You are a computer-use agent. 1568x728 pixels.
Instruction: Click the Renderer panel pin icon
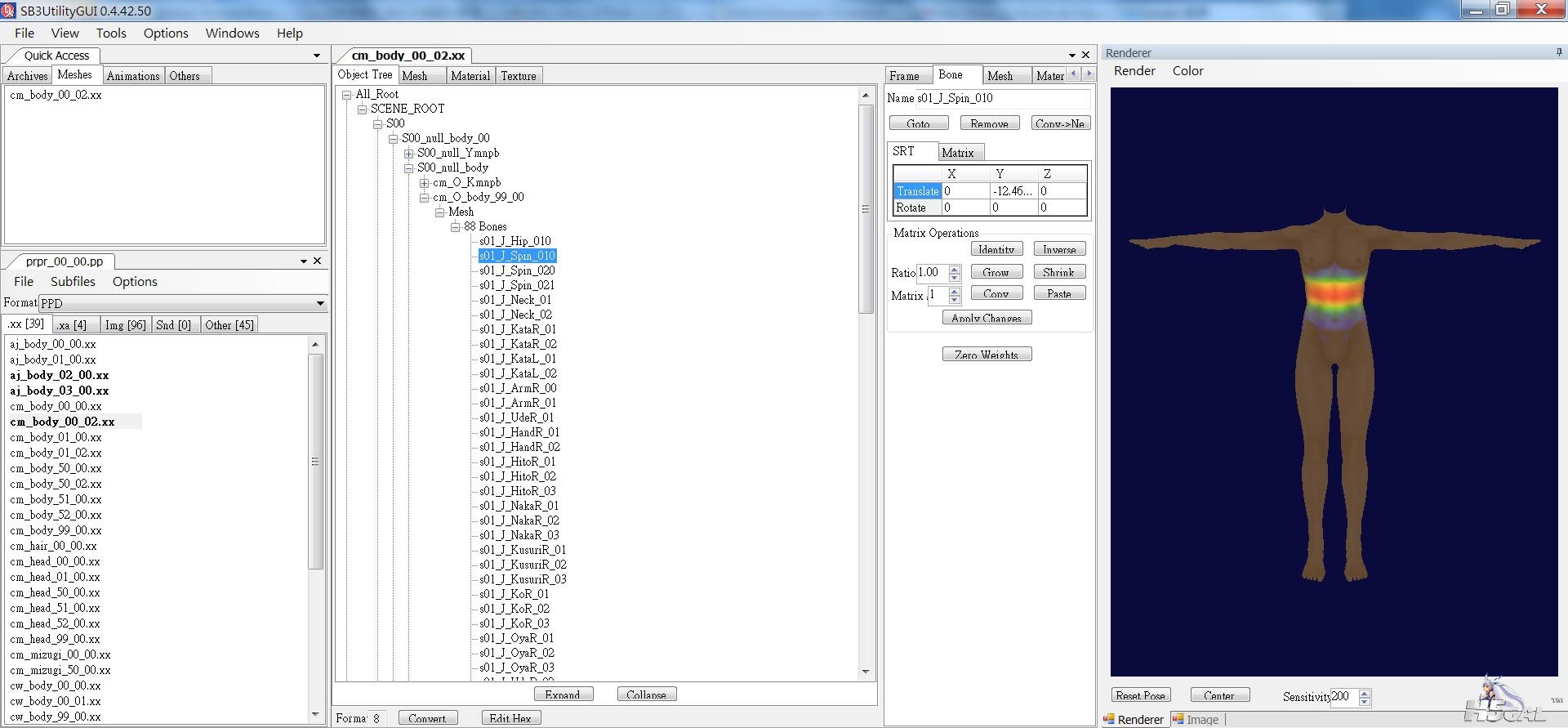pyautogui.click(x=1559, y=52)
